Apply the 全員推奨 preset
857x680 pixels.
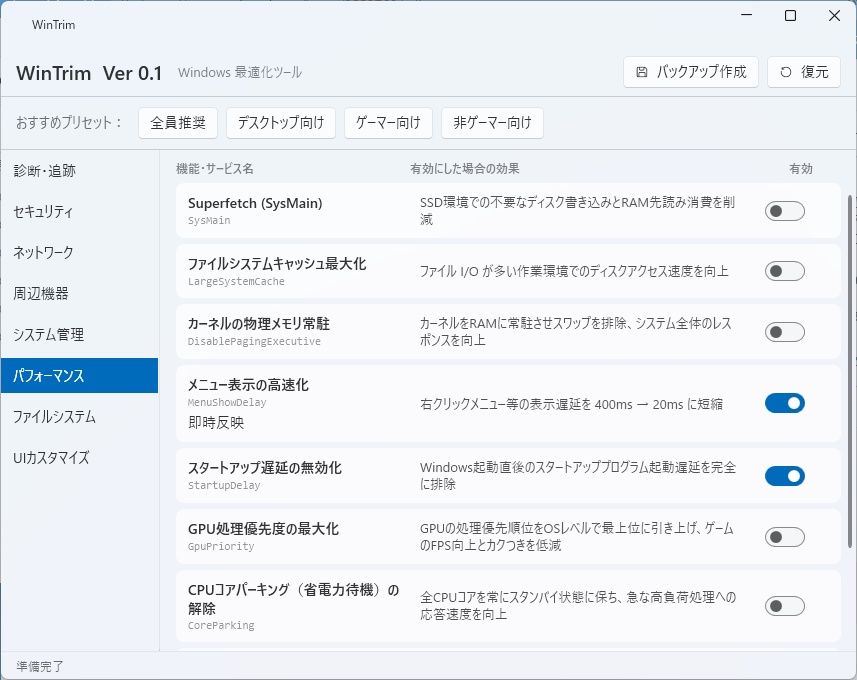178,122
